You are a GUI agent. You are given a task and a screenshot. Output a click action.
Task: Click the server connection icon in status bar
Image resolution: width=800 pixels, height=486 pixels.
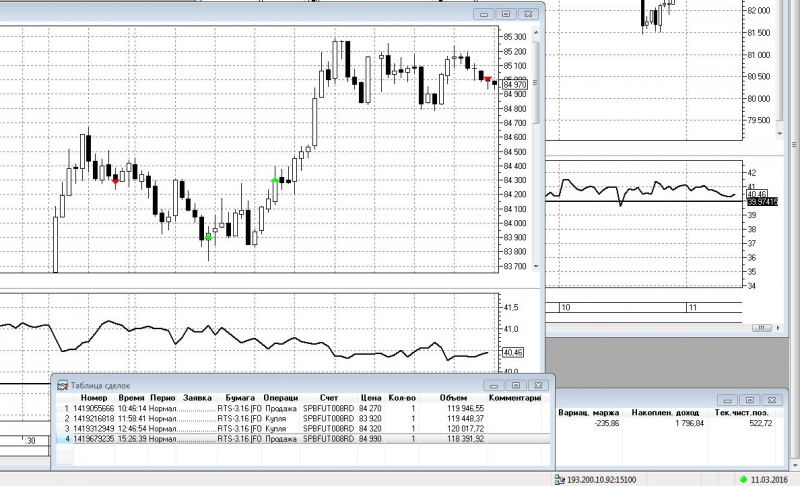(x=559, y=479)
